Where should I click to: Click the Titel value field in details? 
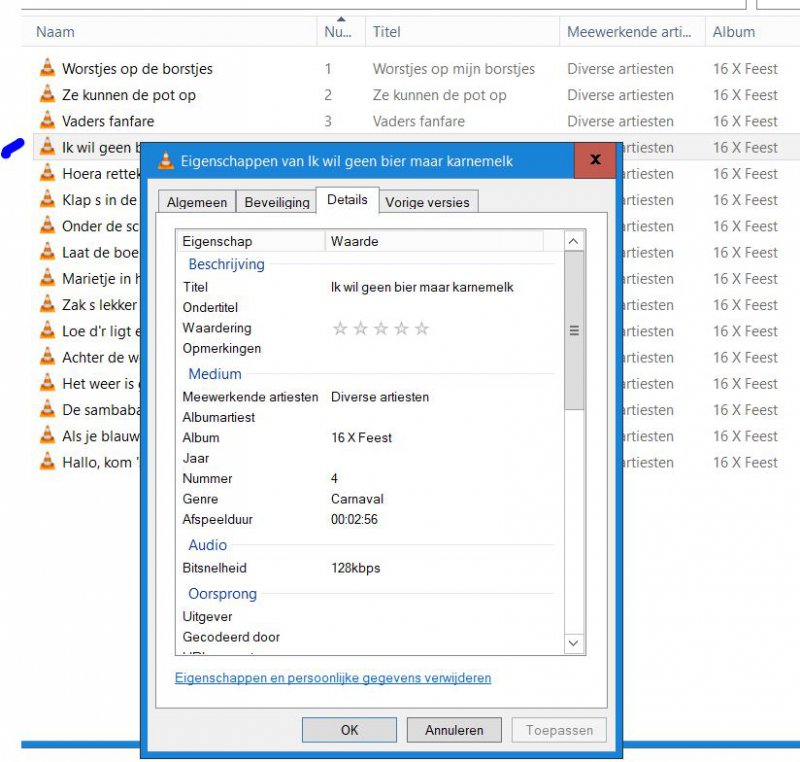[x=422, y=287]
